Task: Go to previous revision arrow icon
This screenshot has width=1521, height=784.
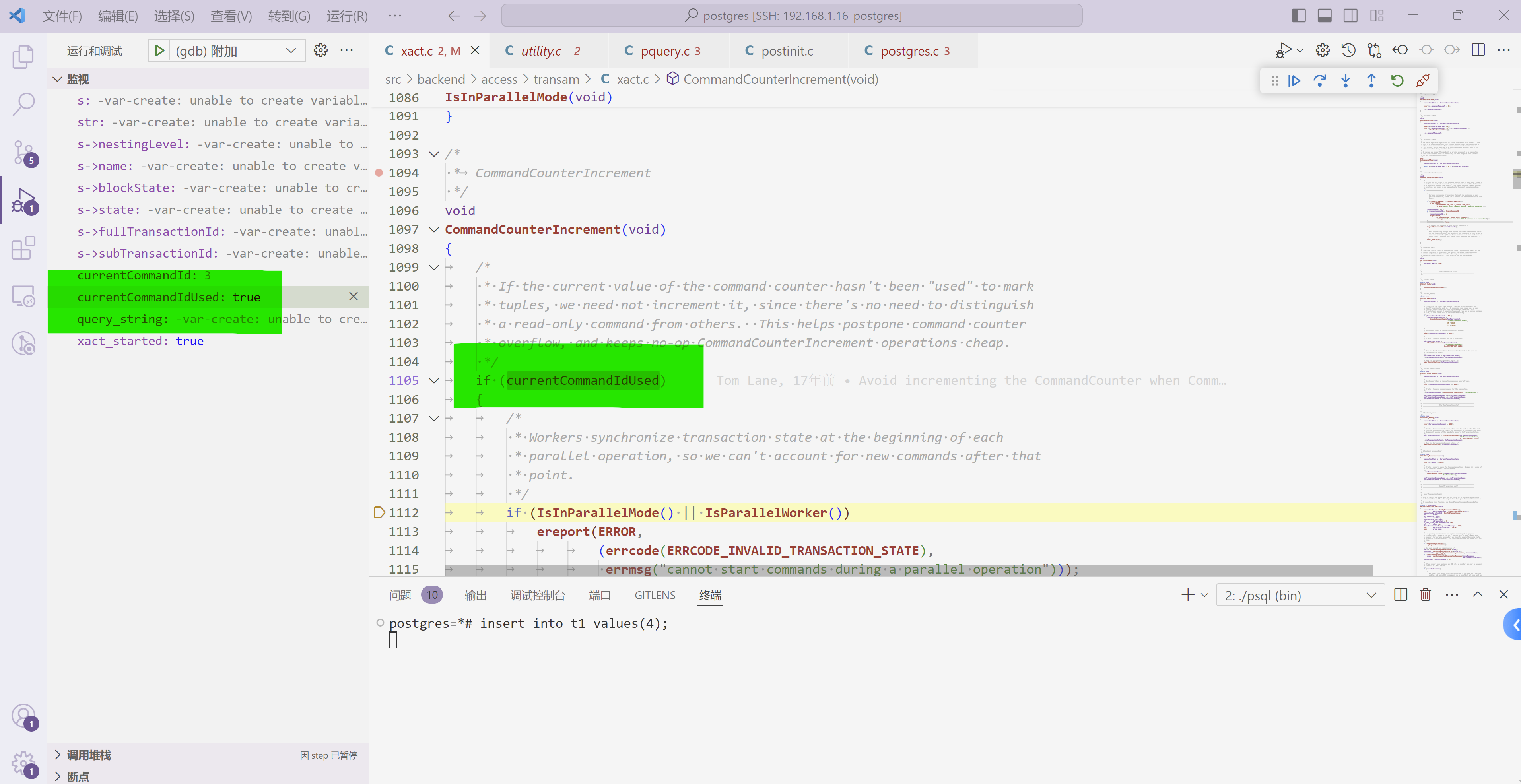Action: [1401, 51]
